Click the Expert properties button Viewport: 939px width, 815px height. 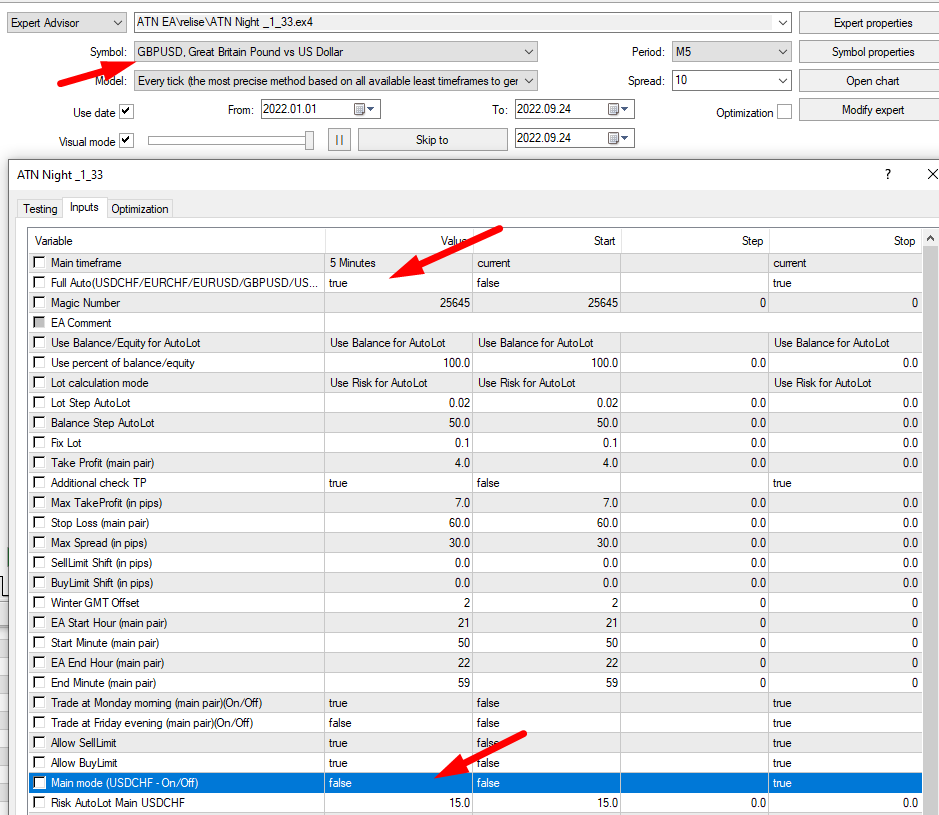coord(872,23)
